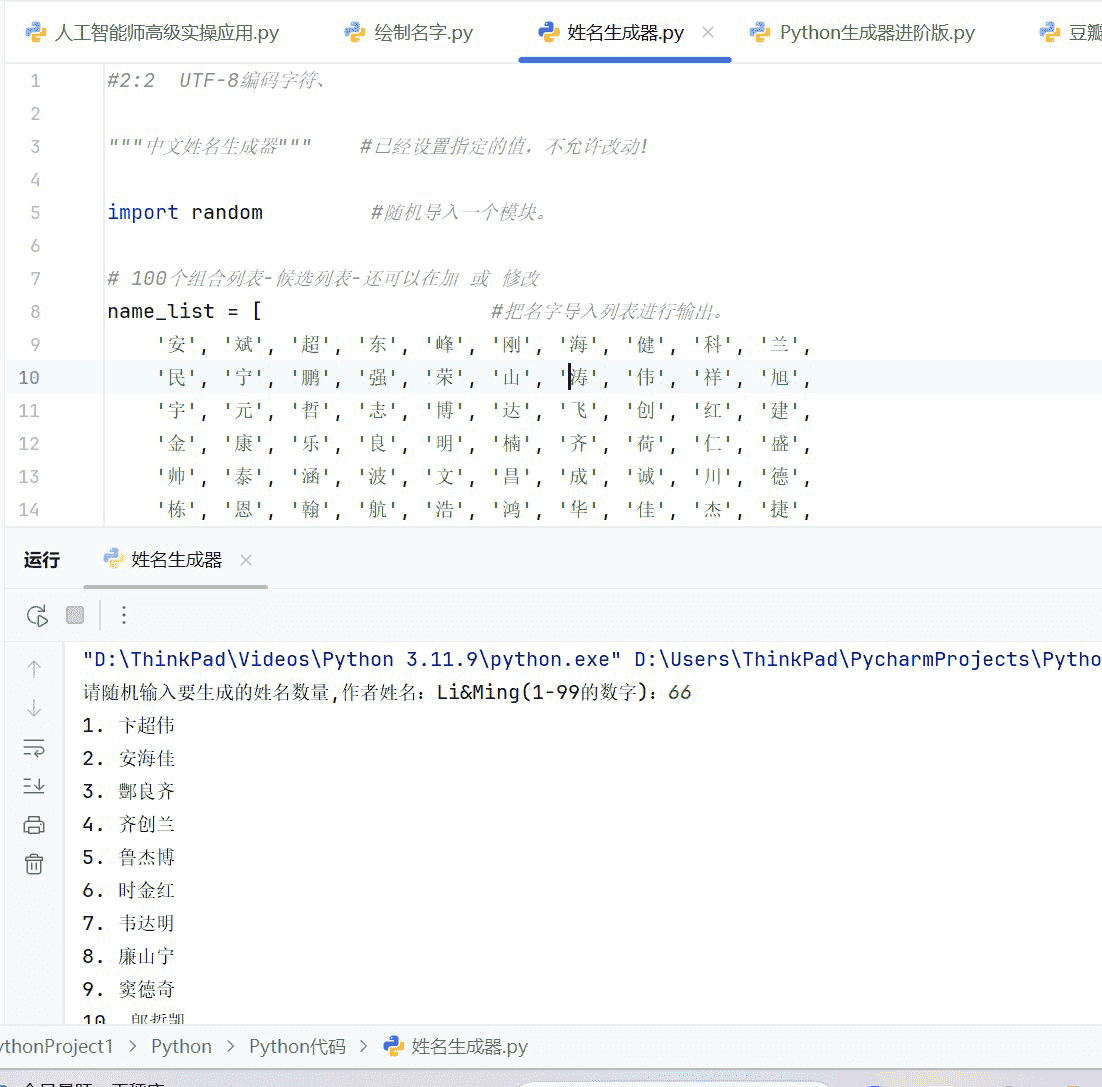Click Python file icon on 绘制名字.py tab
The height and width of the screenshot is (1087, 1102).
pos(354,32)
